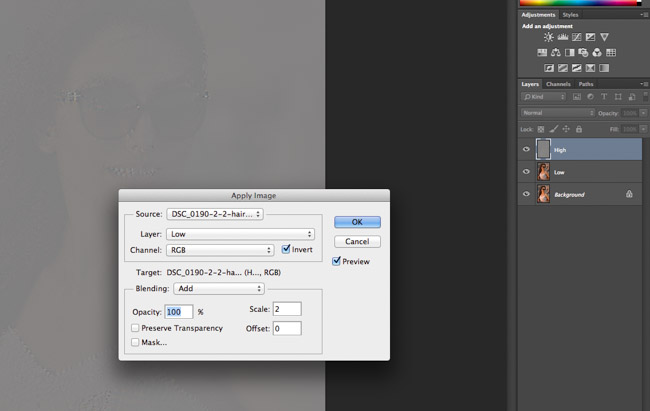Click the Offset input field
The width and height of the screenshot is (650, 411).
click(287, 328)
